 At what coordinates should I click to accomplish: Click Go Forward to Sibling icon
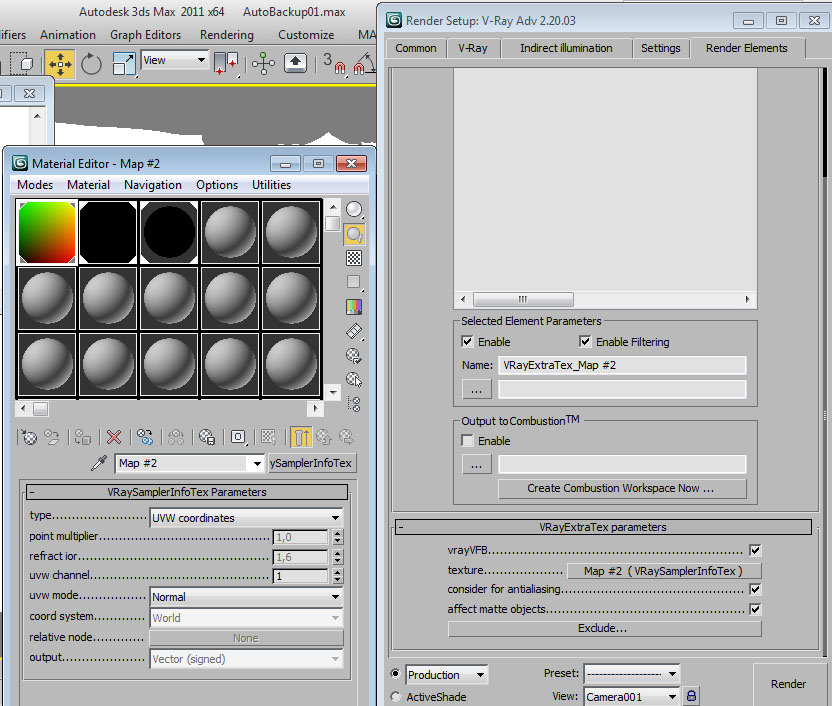coord(346,437)
